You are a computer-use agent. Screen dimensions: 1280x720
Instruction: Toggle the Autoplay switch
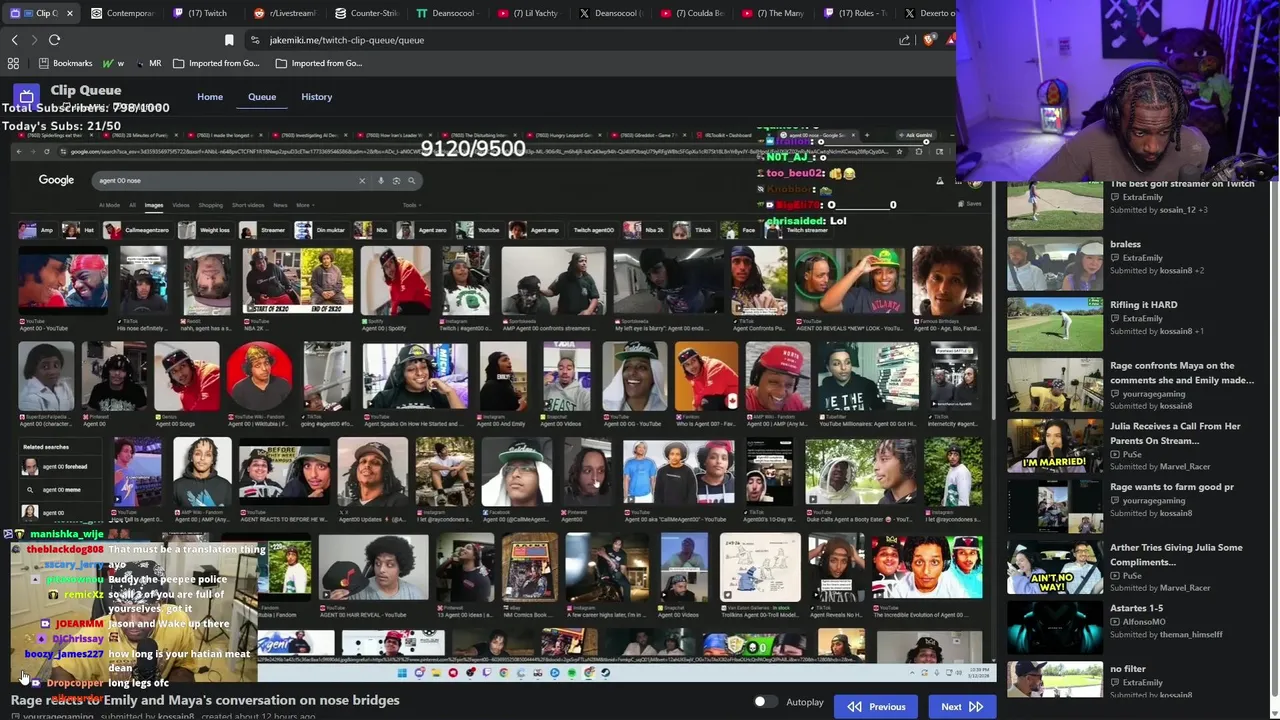tap(765, 702)
